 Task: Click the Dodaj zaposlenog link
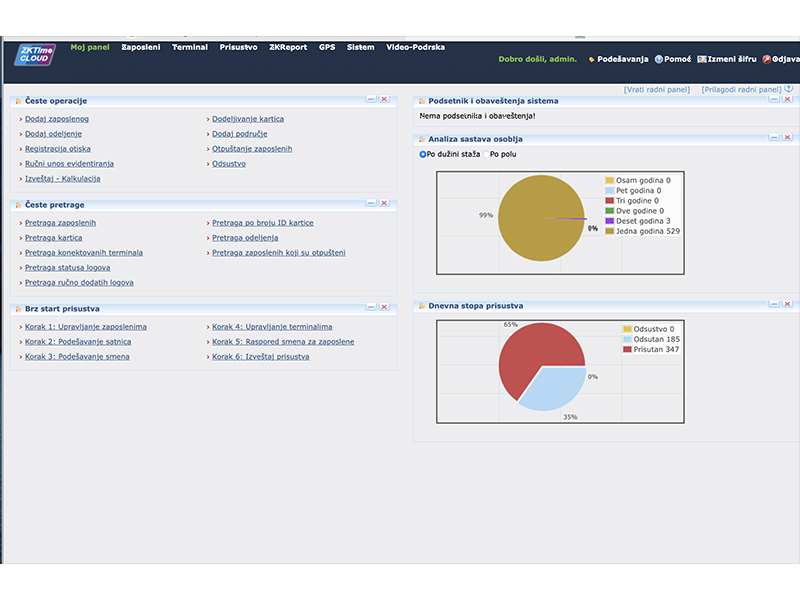[57, 119]
